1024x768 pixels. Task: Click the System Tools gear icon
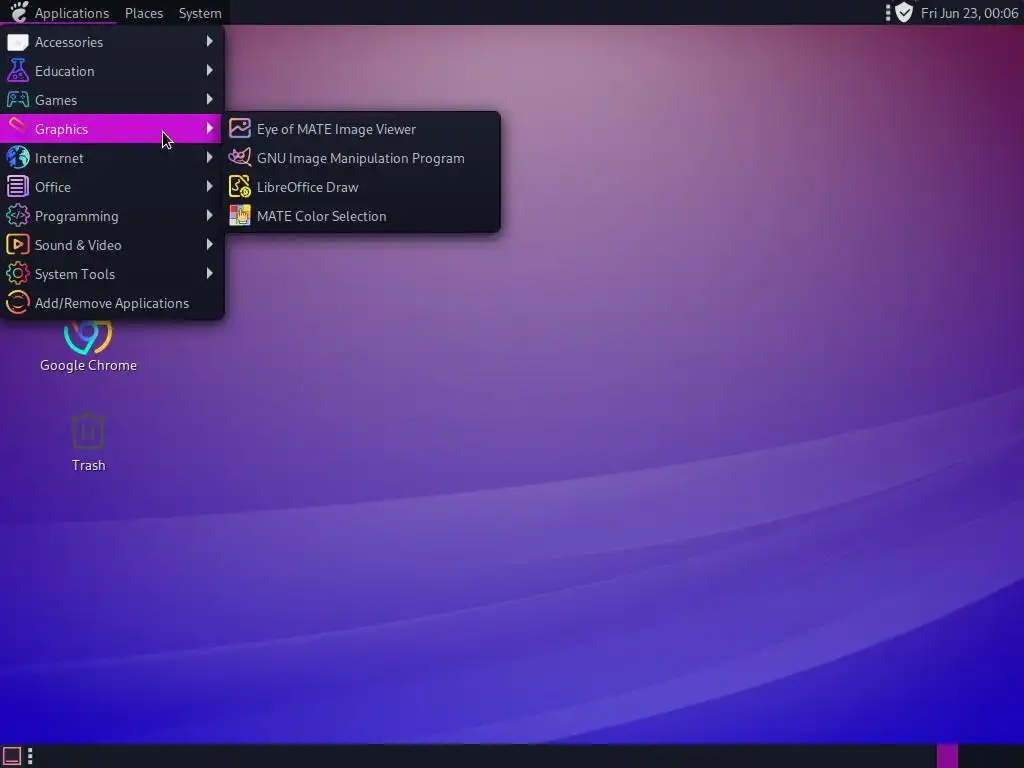(18, 274)
